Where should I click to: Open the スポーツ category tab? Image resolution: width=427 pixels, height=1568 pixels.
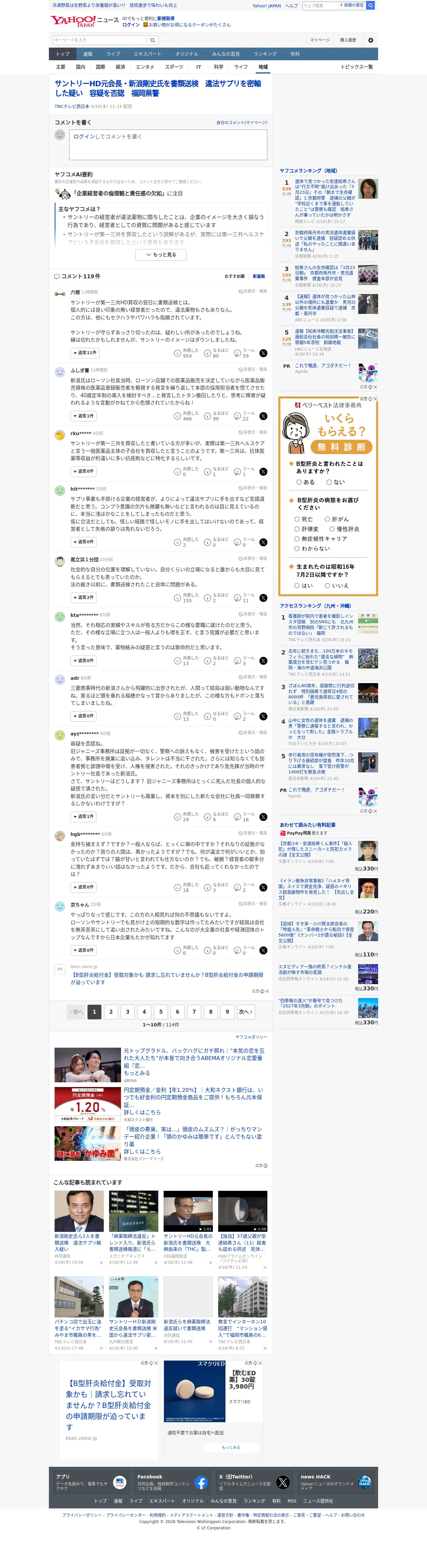click(174, 67)
